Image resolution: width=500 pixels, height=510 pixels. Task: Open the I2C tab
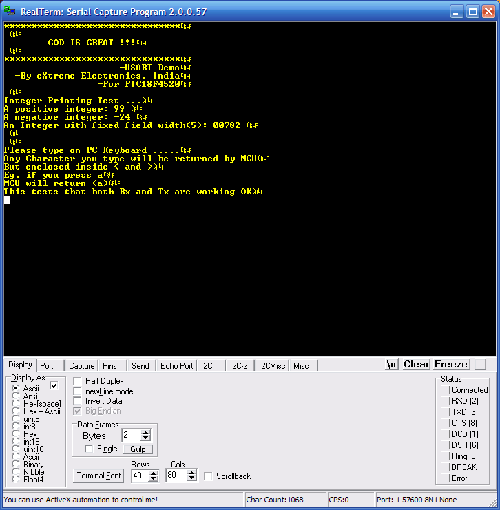click(x=211, y=366)
